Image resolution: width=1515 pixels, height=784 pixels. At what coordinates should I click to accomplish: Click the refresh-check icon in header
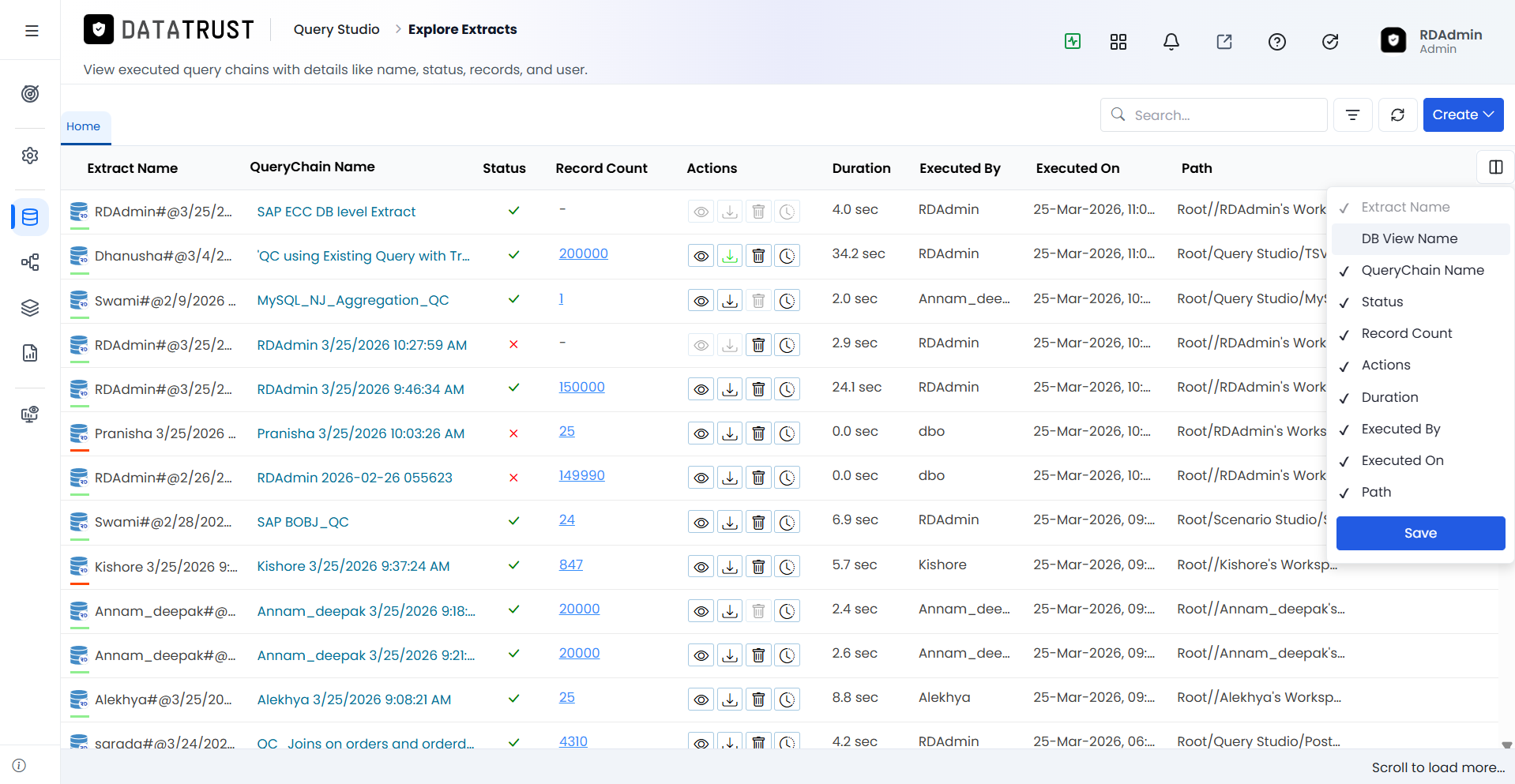[1330, 42]
